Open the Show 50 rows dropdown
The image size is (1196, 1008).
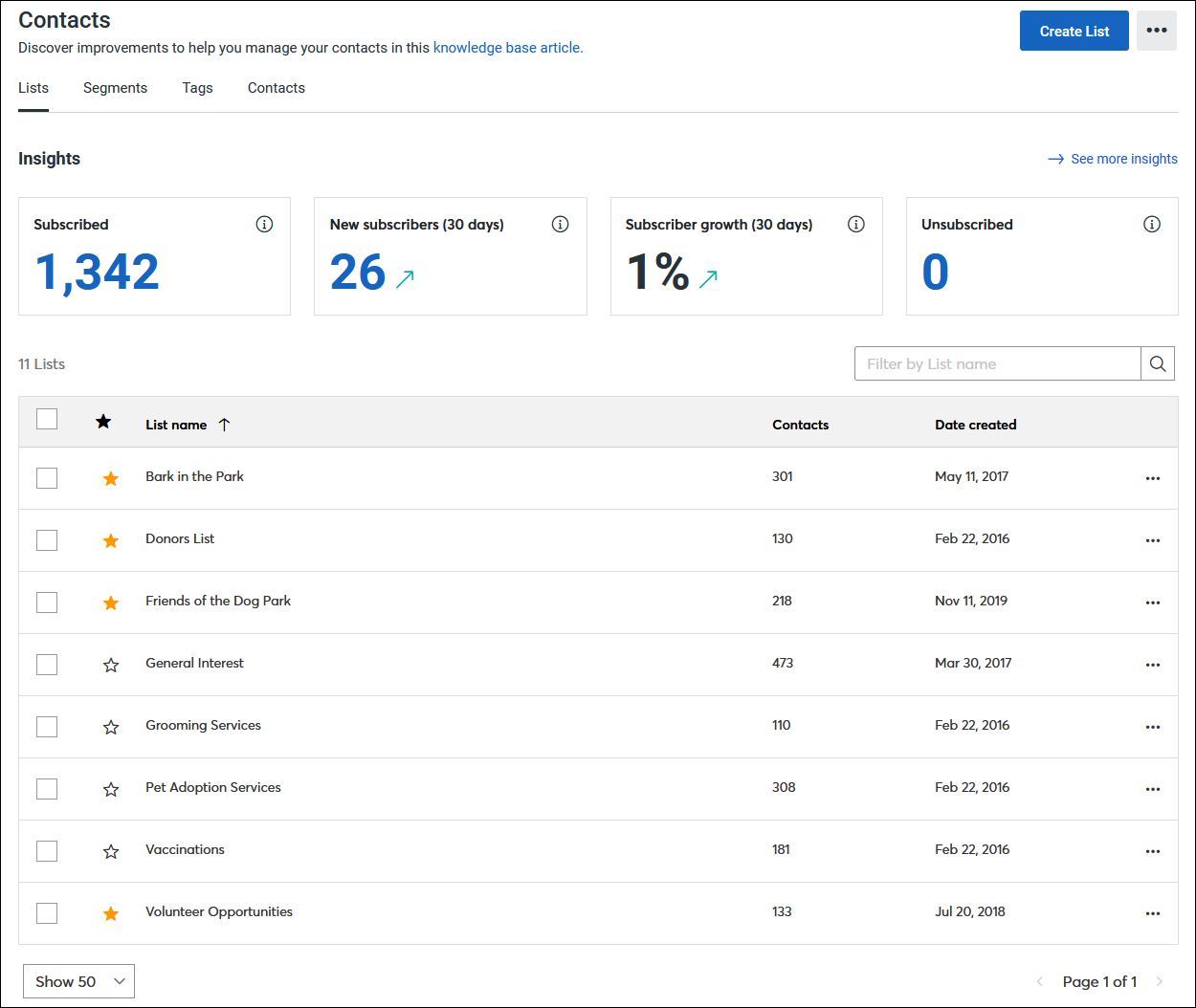pyautogui.click(x=78, y=981)
